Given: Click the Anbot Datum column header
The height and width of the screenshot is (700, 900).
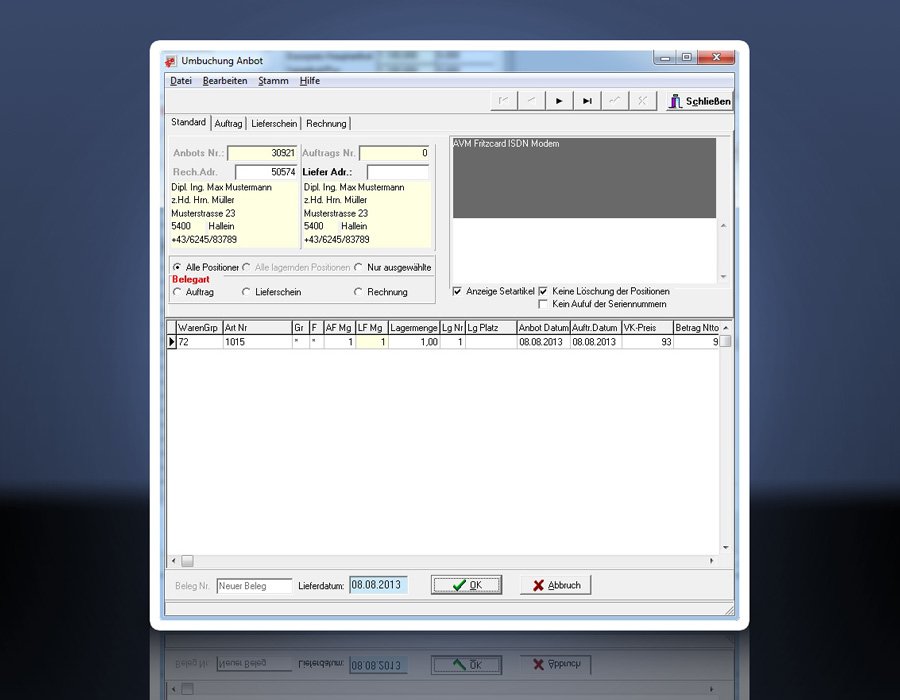Looking at the screenshot, I should coord(544,328).
